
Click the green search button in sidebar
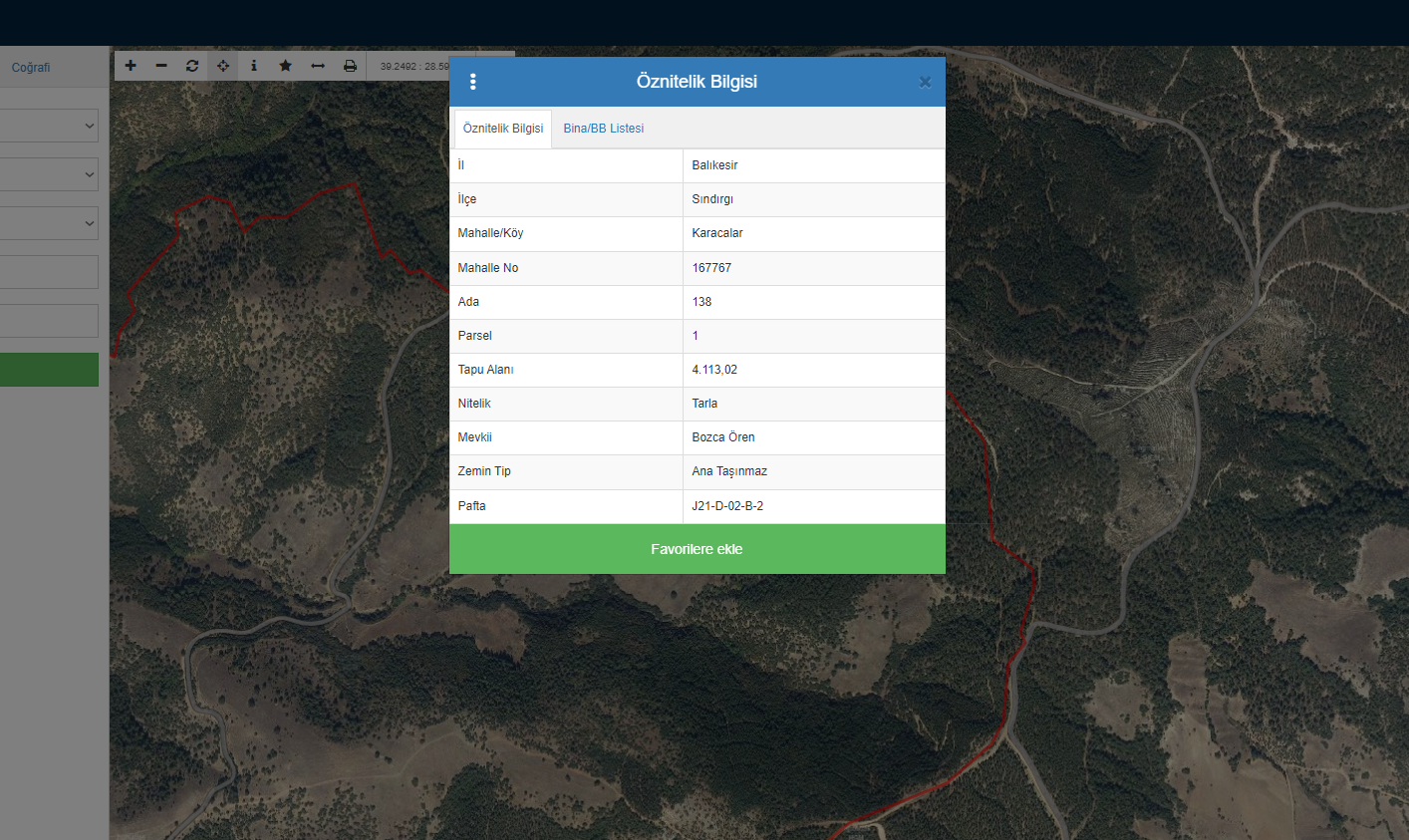(x=49, y=370)
